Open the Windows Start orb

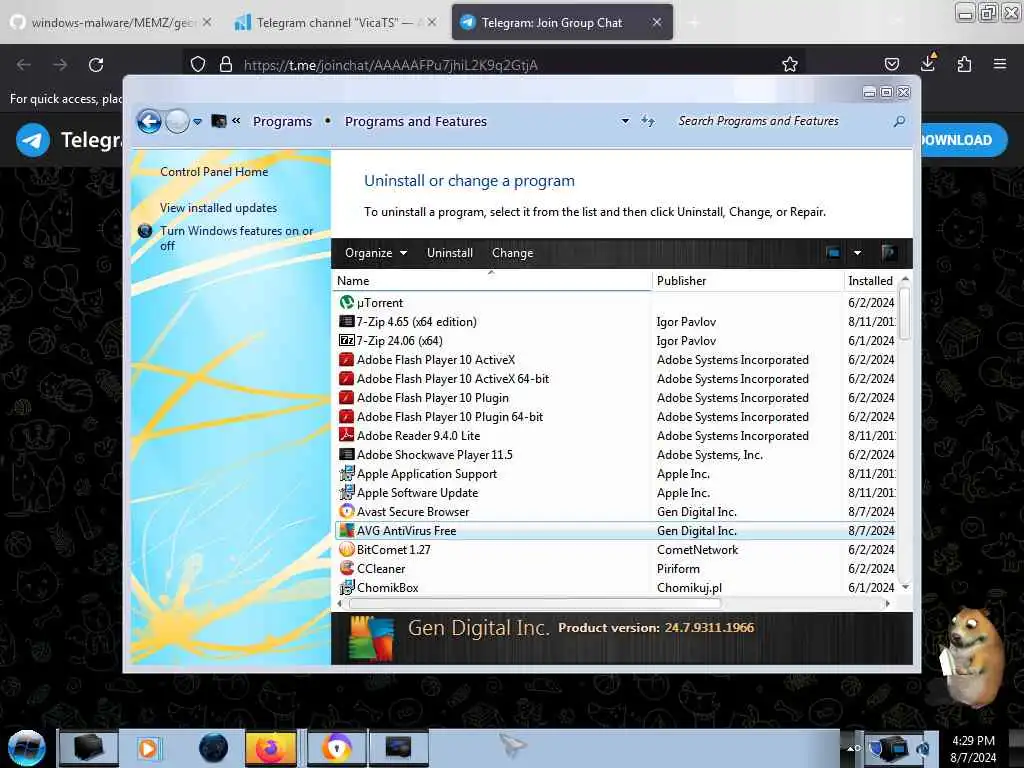click(x=27, y=748)
